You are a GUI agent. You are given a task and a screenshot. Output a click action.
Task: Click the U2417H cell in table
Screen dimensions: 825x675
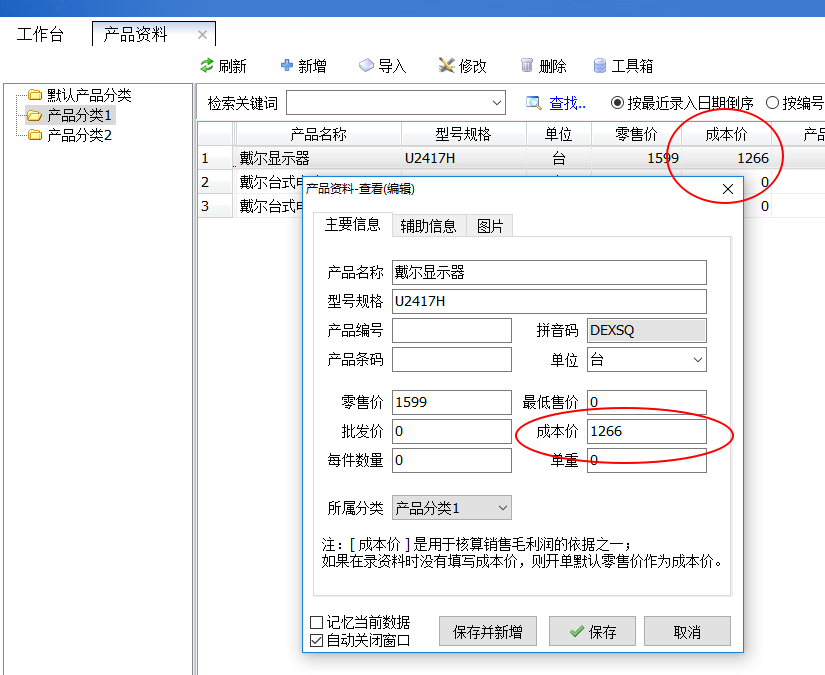point(464,158)
